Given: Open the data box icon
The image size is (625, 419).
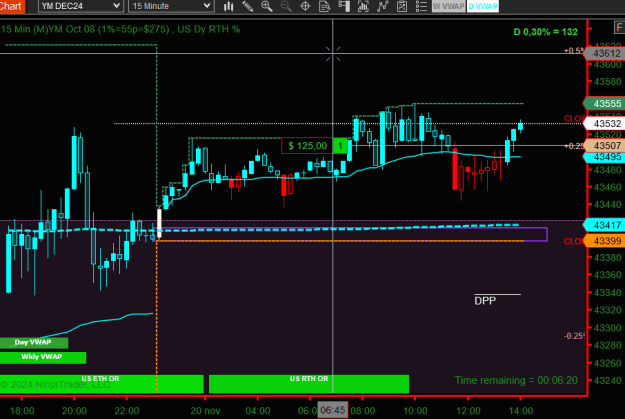Looking at the screenshot, I should (325, 6).
